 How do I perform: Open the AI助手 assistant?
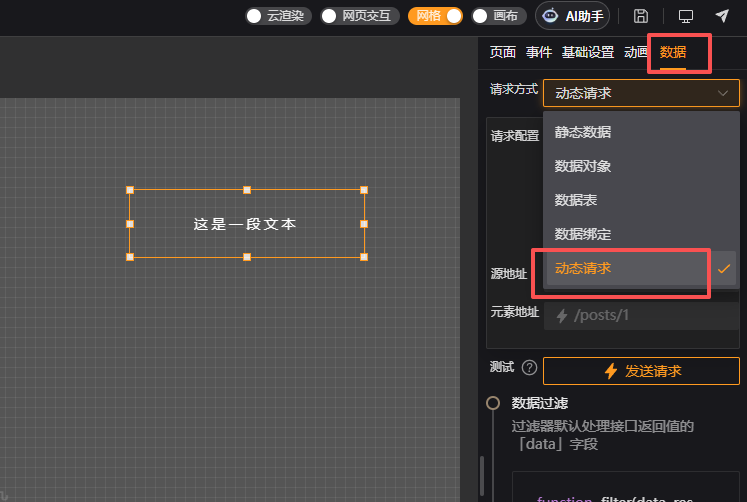(x=573, y=16)
